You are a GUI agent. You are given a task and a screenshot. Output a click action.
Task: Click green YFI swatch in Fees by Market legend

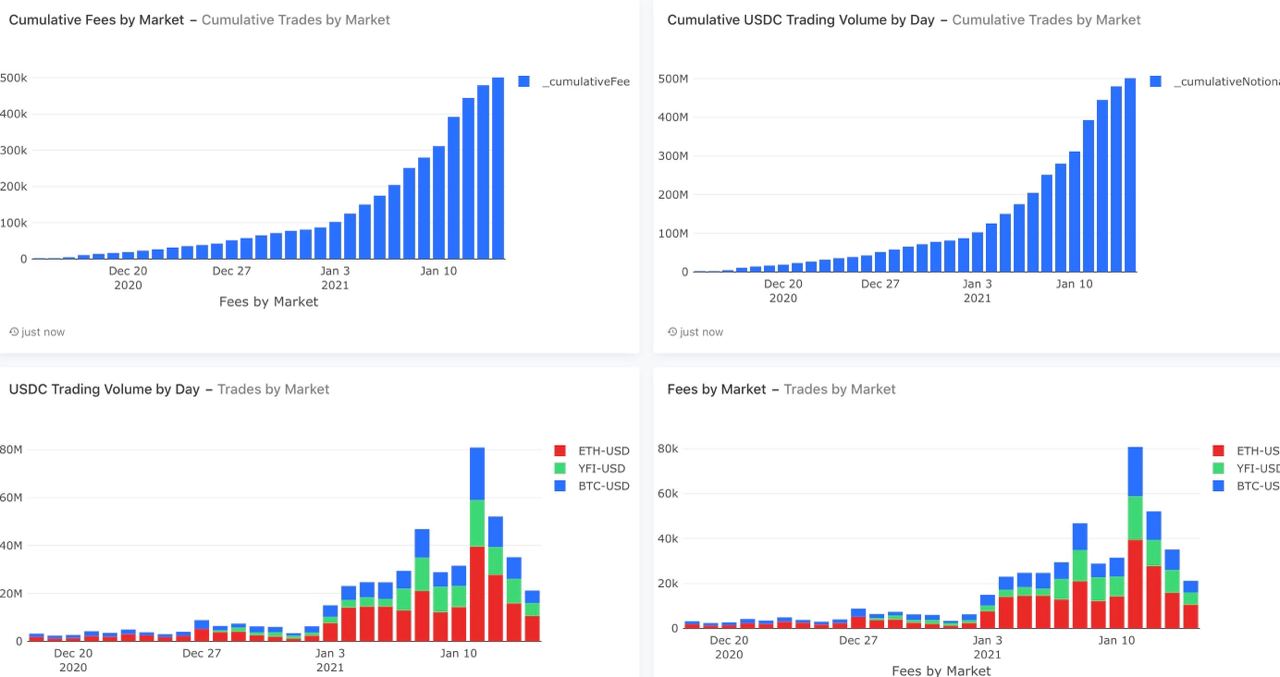coord(1218,468)
